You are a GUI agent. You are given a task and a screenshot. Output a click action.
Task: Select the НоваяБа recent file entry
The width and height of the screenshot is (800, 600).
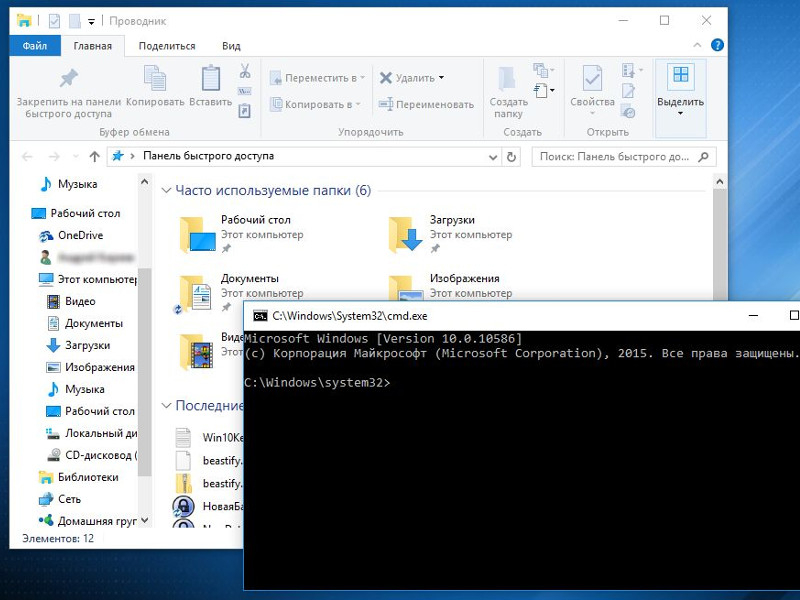pyautogui.click(x=209, y=506)
